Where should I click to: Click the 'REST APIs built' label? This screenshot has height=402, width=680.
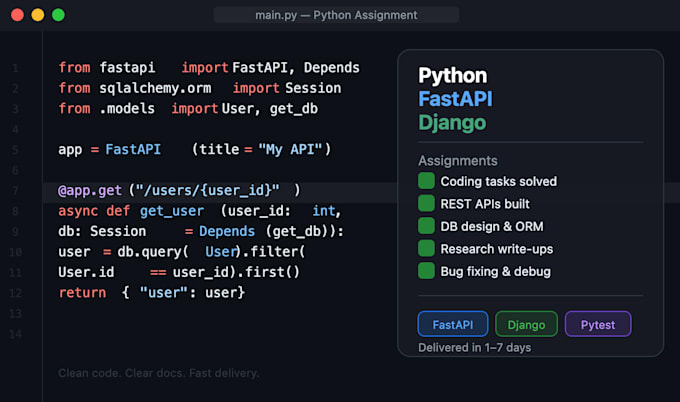pos(485,204)
